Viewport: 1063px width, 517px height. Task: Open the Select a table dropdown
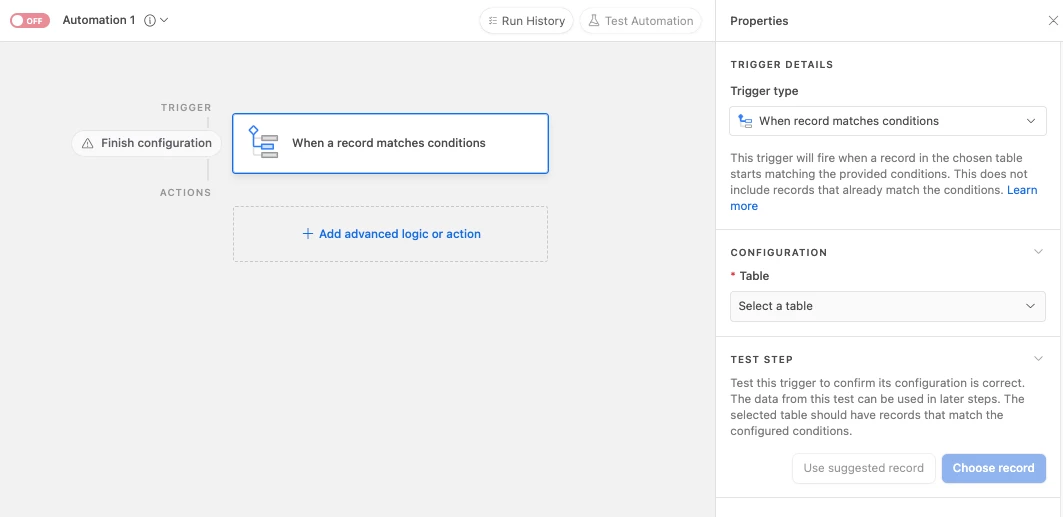click(888, 306)
